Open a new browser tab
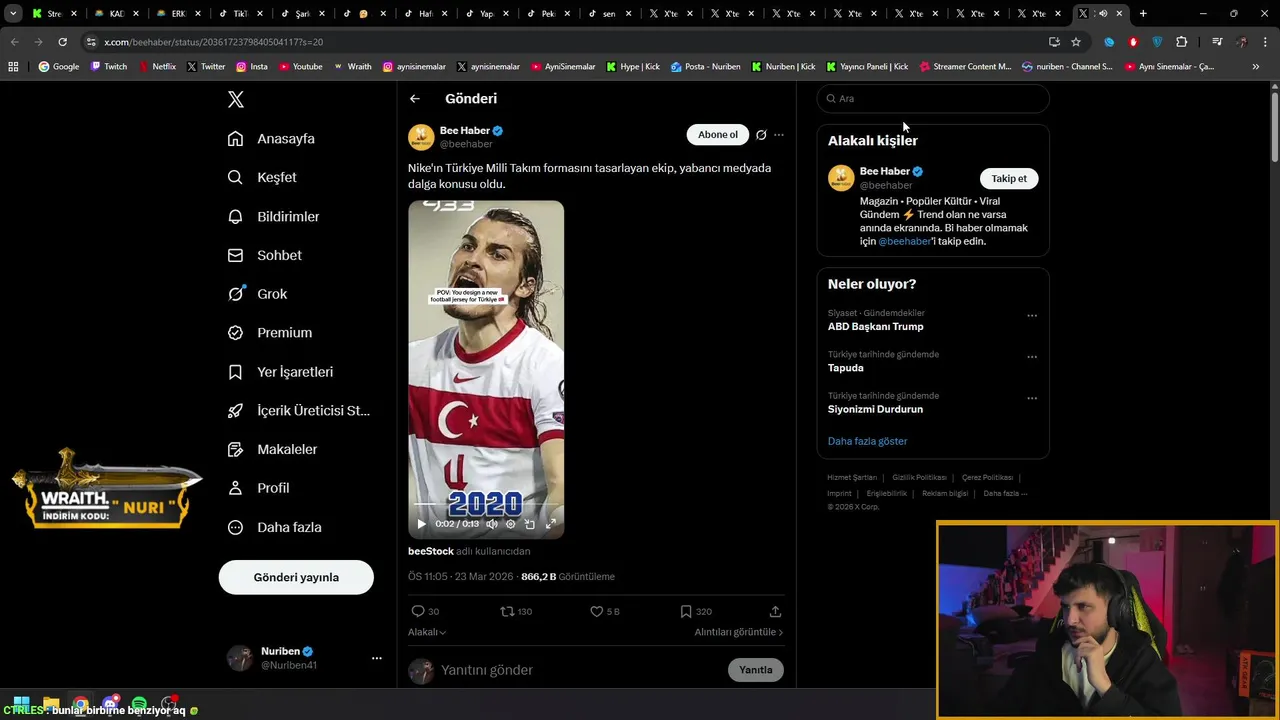1280x720 pixels. [x=1143, y=14]
